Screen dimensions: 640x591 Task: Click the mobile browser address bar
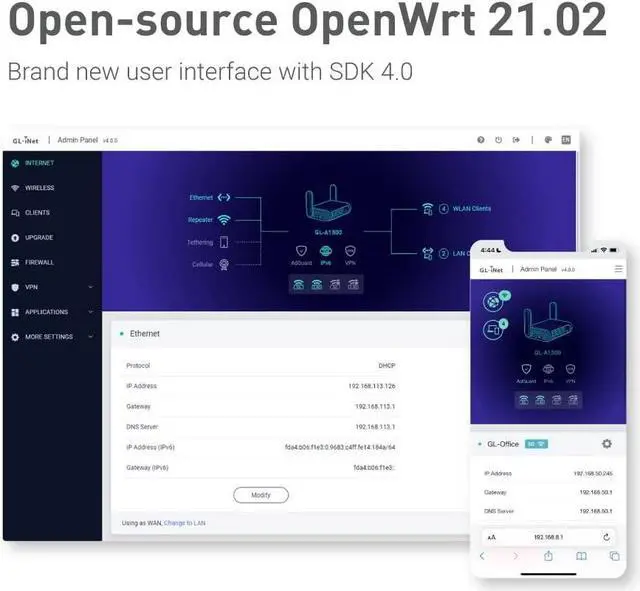548,537
